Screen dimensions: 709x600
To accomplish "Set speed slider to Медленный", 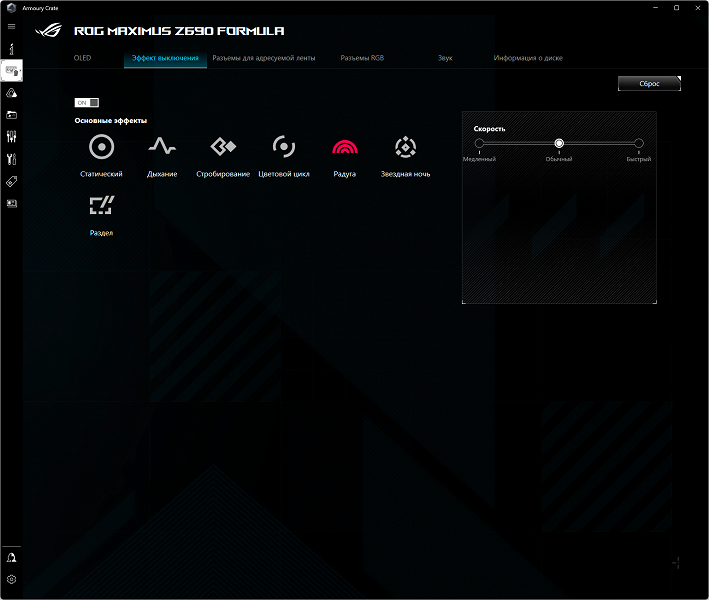I will point(479,143).
